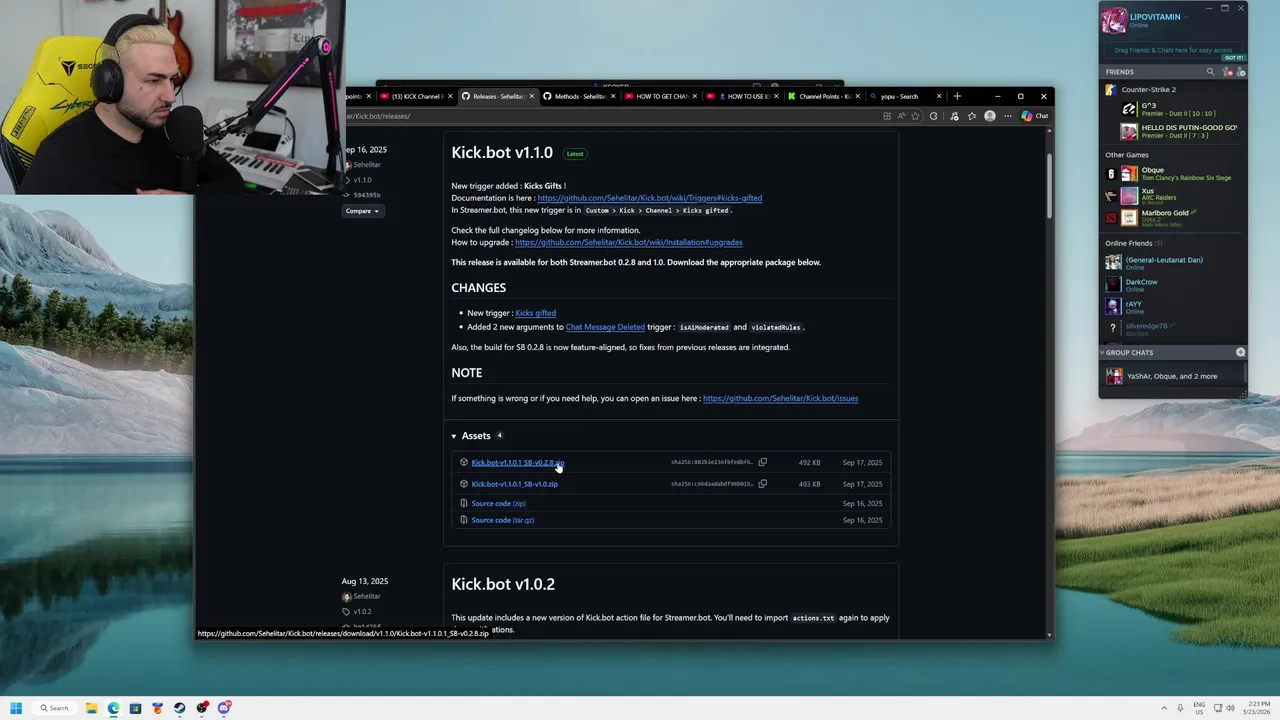Open the Windows Start menu
Viewport: 1280px width, 720px height.
pos(16,708)
